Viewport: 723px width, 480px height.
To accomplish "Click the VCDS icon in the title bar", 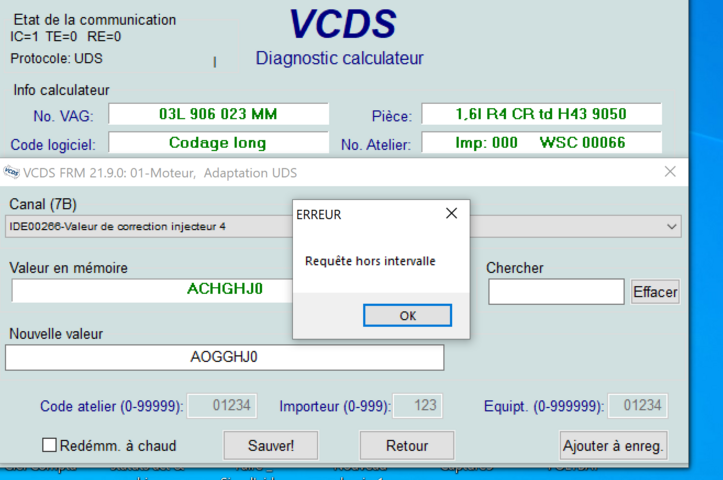I will tap(12, 172).
